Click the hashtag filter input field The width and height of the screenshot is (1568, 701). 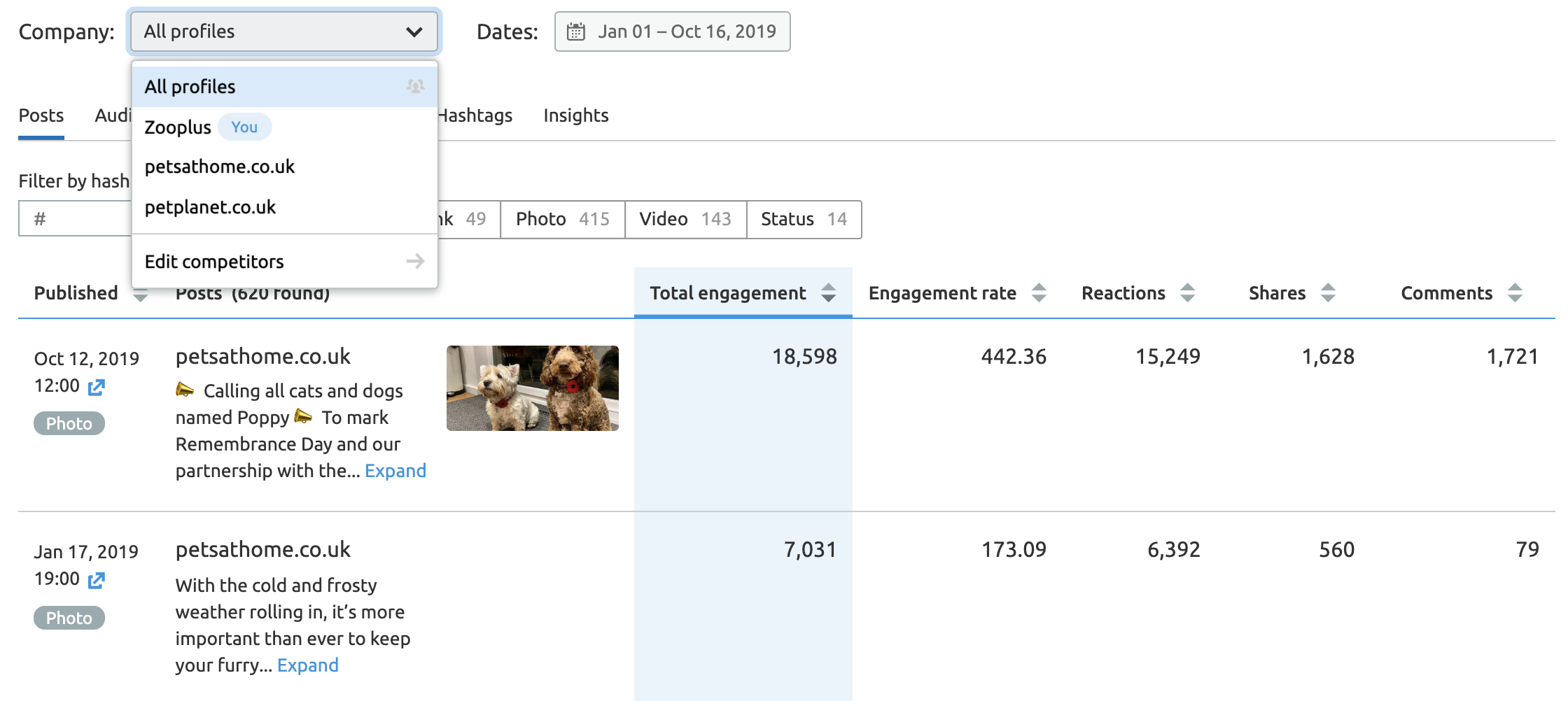click(75, 219)
